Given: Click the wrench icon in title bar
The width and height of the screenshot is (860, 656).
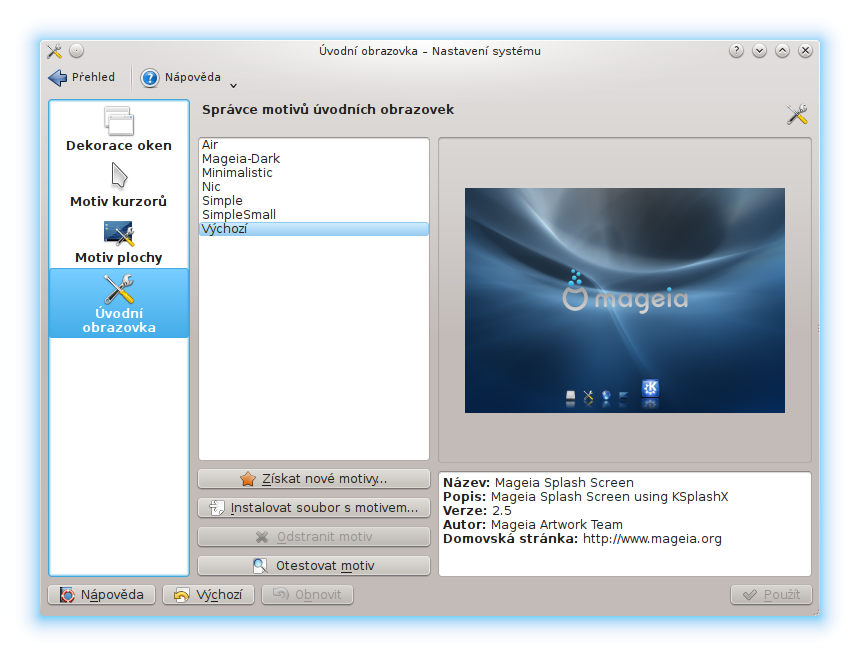Looking at the screenshot, I should (54, 51).
